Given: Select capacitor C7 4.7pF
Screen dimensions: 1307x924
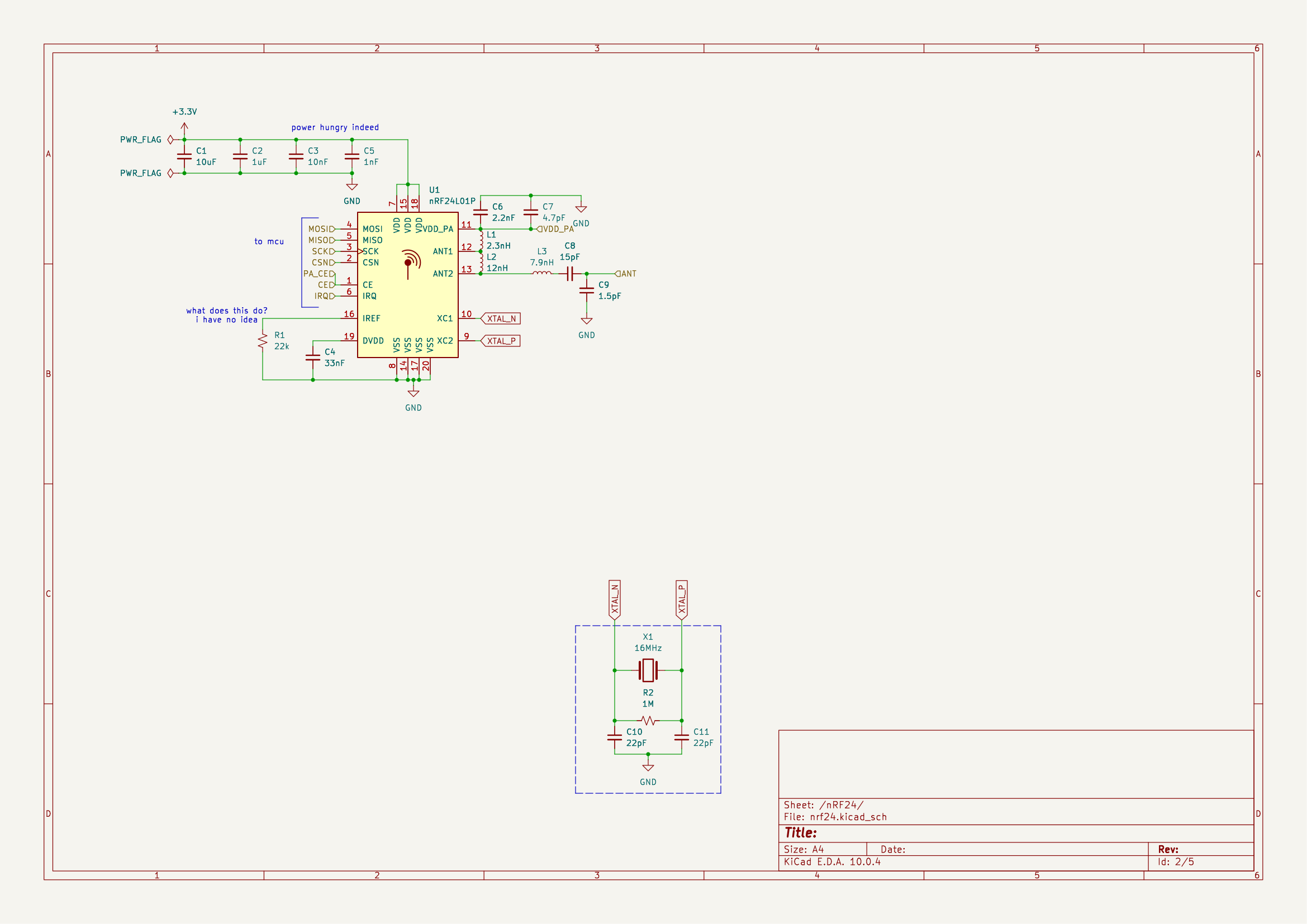Looking at the screenshot, I should point(530,212).
